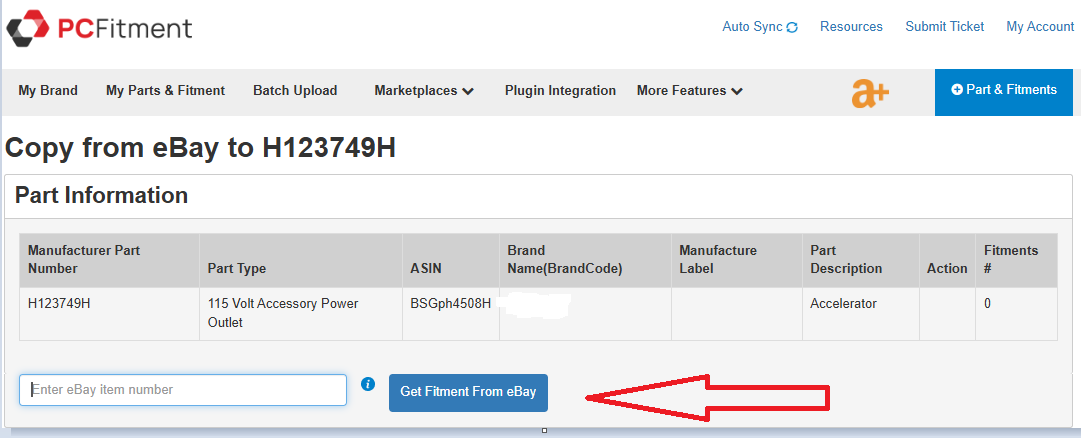This screenshot has height=438, width=1081.
Task: Click the Brand Name(BrandCode) column header
Action: pos(585,260)
